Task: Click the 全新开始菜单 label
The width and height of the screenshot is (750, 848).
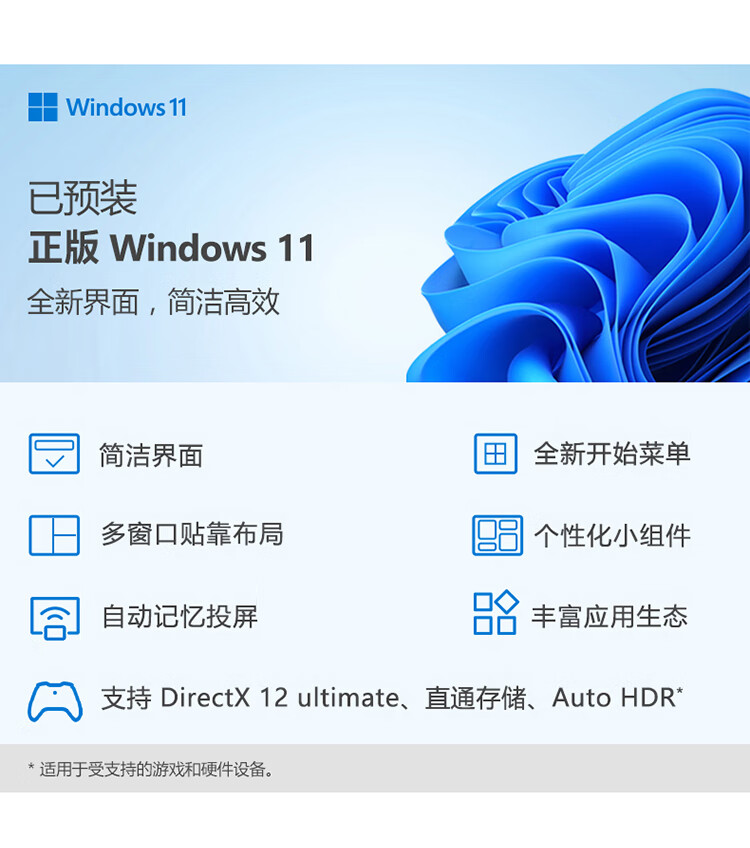Action: [x=612, y=454]
